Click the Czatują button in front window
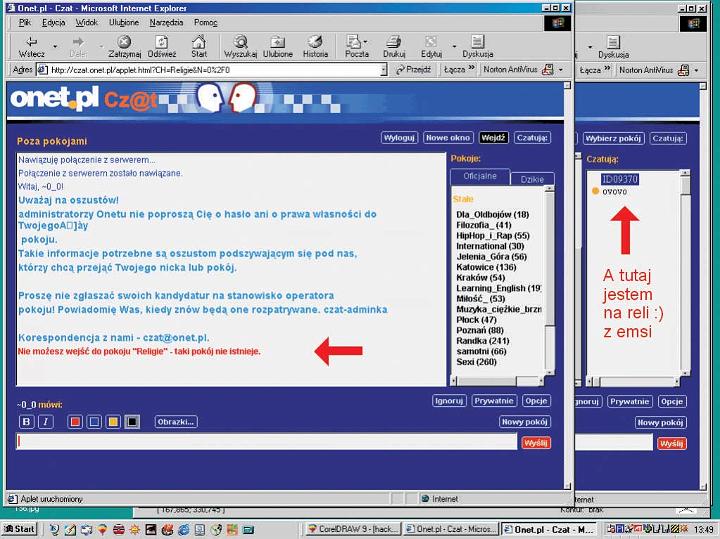Viewport: 720px width, 539px height. click(x=532, y=138)
